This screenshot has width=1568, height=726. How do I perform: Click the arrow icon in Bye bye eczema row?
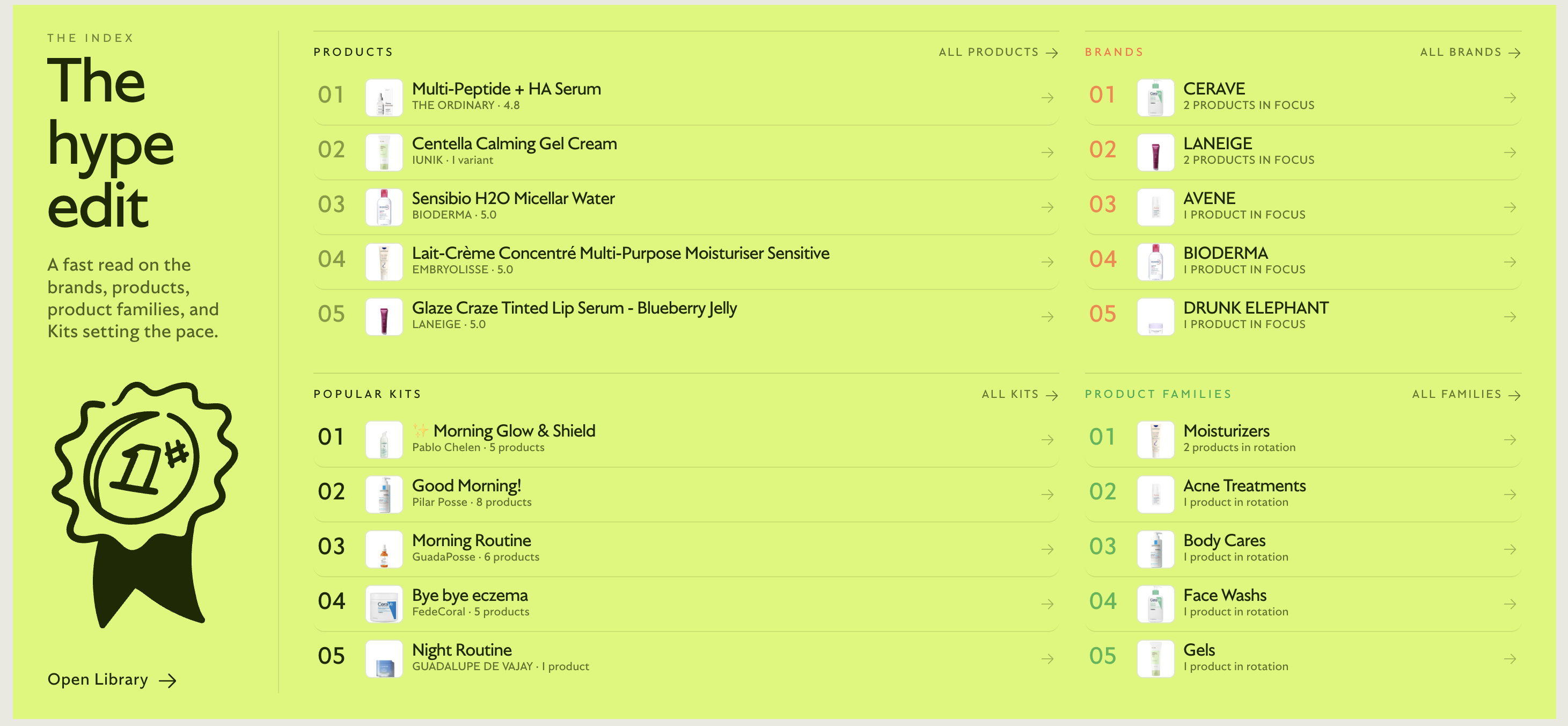(1047, 604)
